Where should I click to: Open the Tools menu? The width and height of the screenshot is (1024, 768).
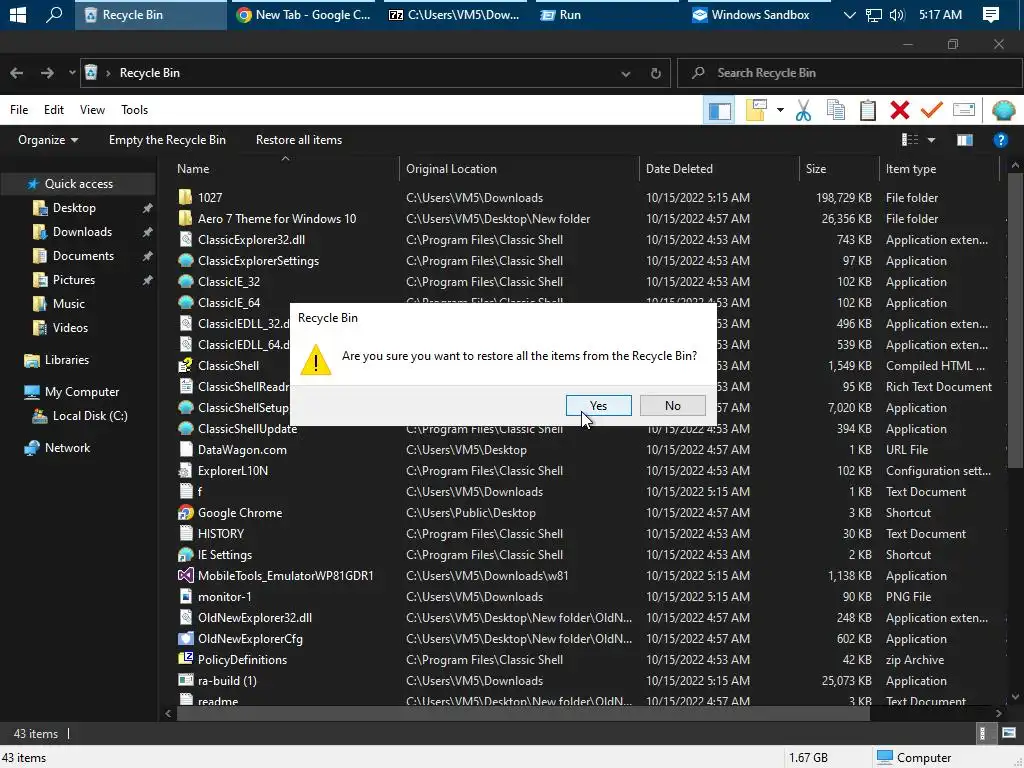[x=135, y=110]
